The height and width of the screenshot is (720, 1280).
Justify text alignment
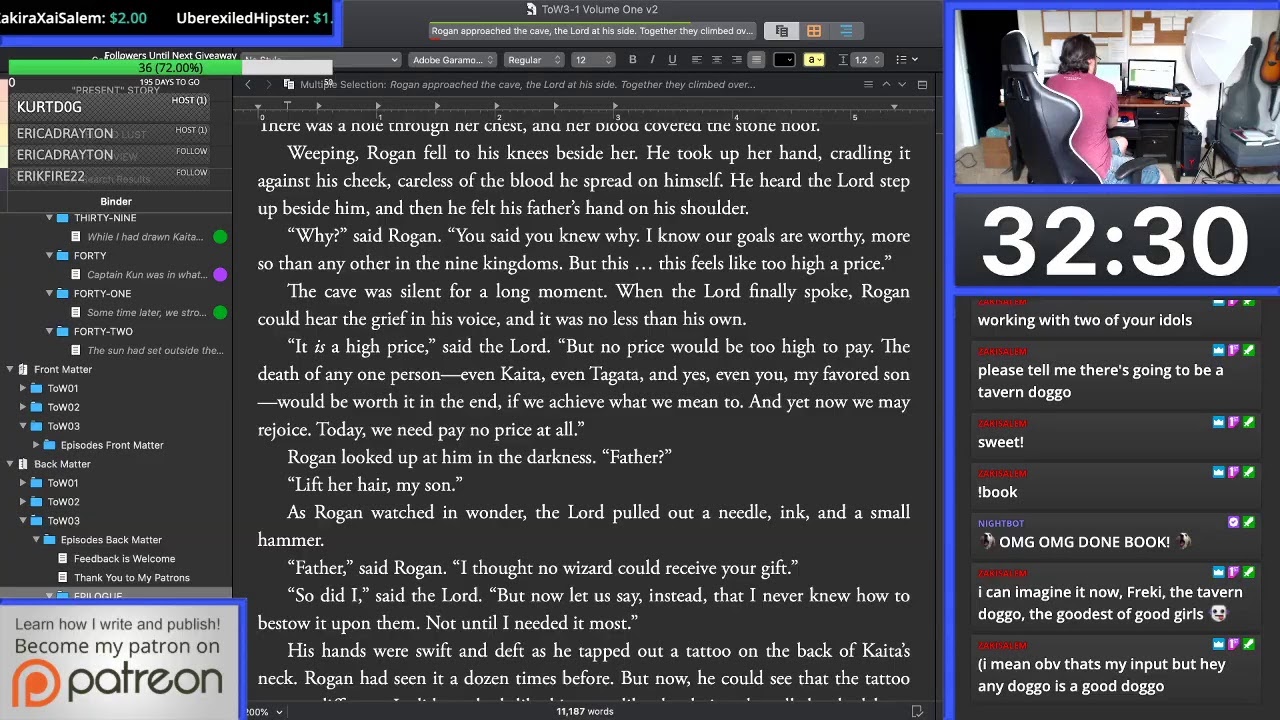756,60
